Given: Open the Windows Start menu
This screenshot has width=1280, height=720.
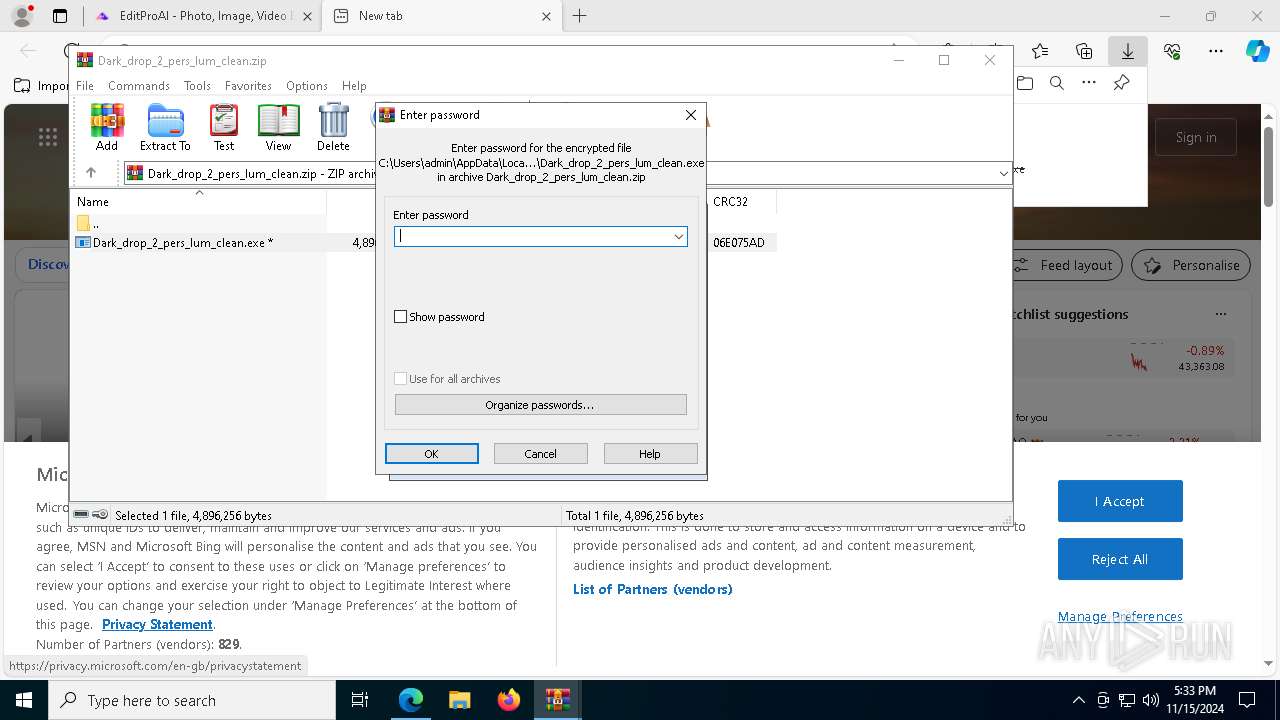Looking at the screenshot, I should (x=24, y=700).
